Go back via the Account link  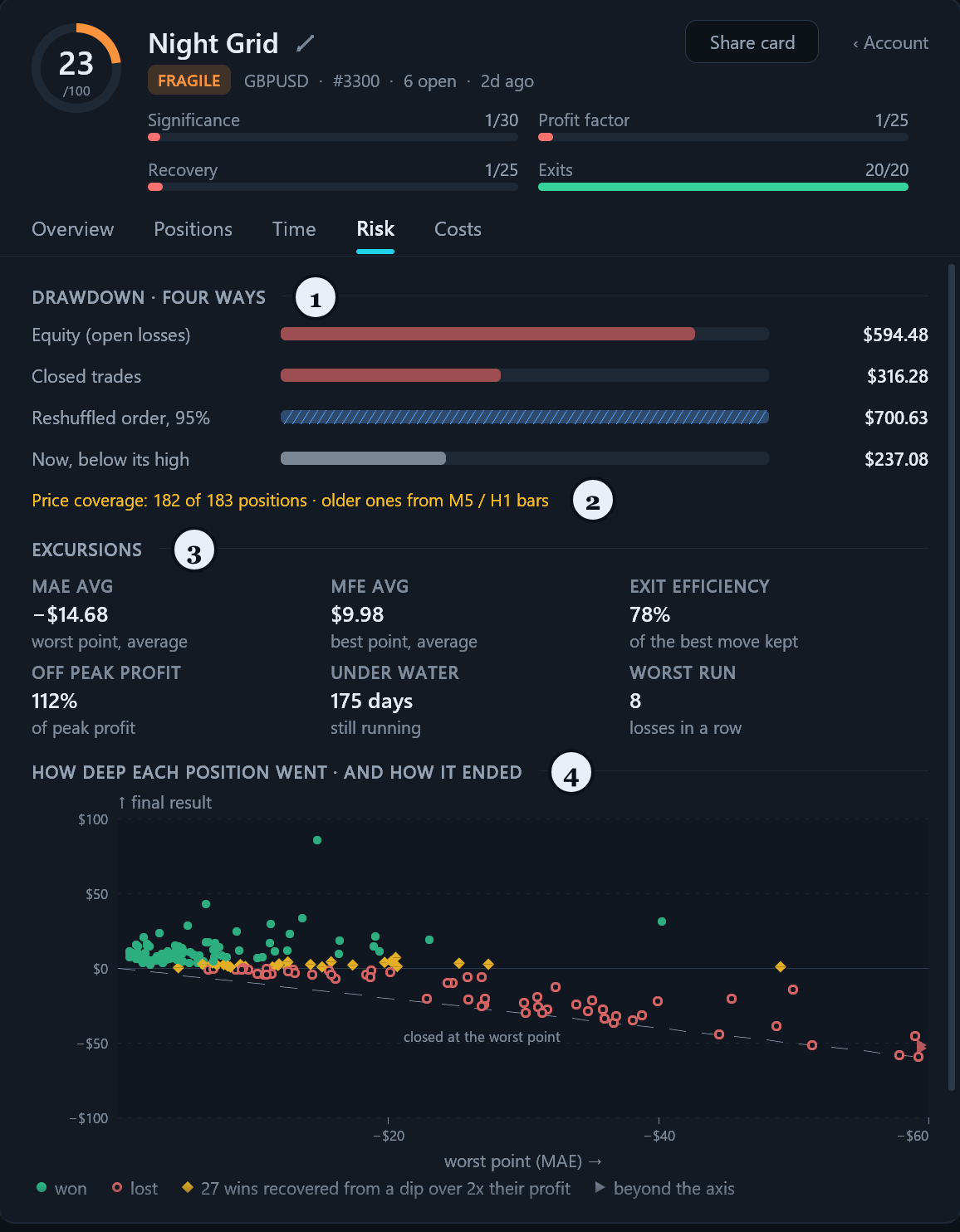click(x=890, y=42)
